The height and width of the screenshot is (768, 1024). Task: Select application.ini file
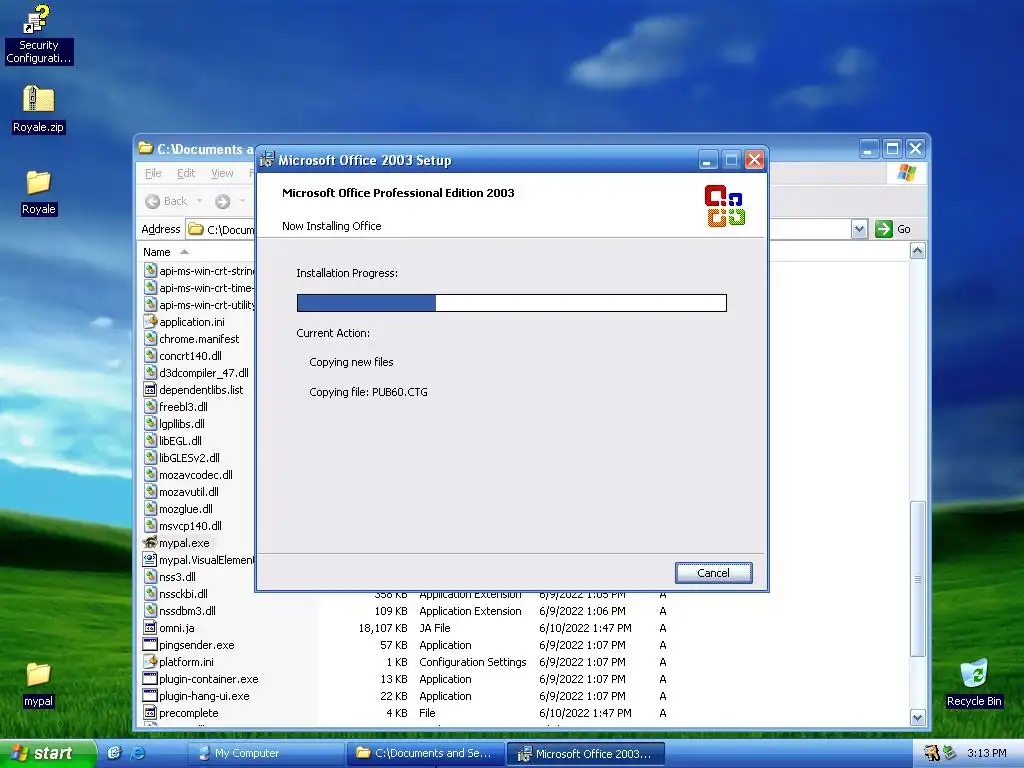coord(184,322)
